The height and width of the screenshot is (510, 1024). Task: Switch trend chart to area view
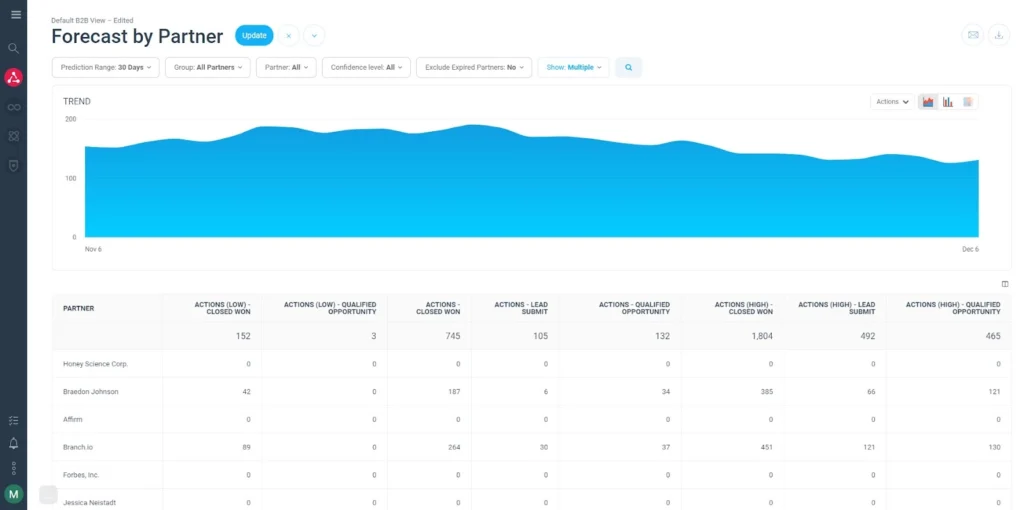click(x=928, y=102)
